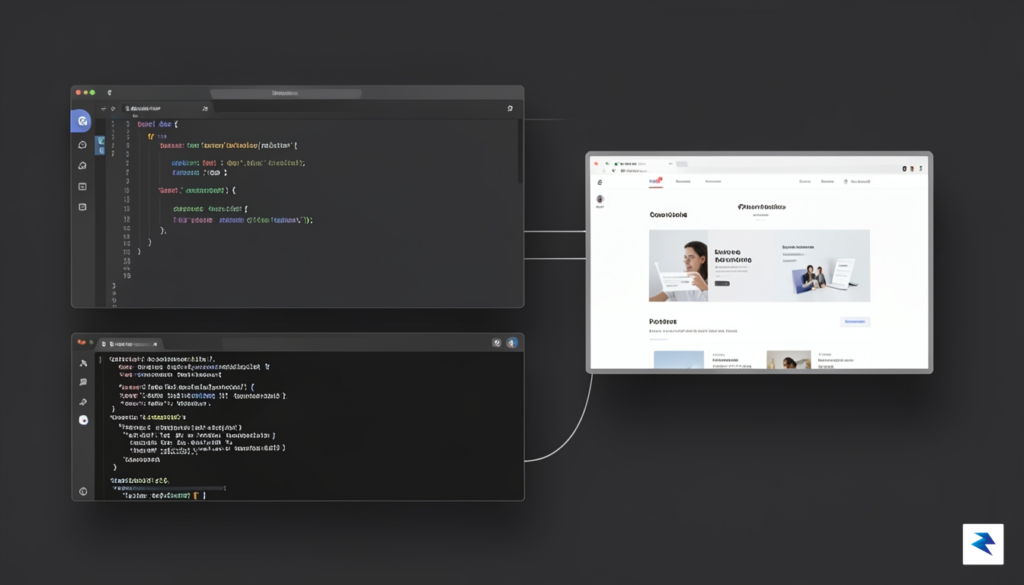Image resolution: width=1024 pixels, height=585 pixels.
Task: Open the speech-bubble icon in the top editor sidebar
Action: (x=82, y=145)
